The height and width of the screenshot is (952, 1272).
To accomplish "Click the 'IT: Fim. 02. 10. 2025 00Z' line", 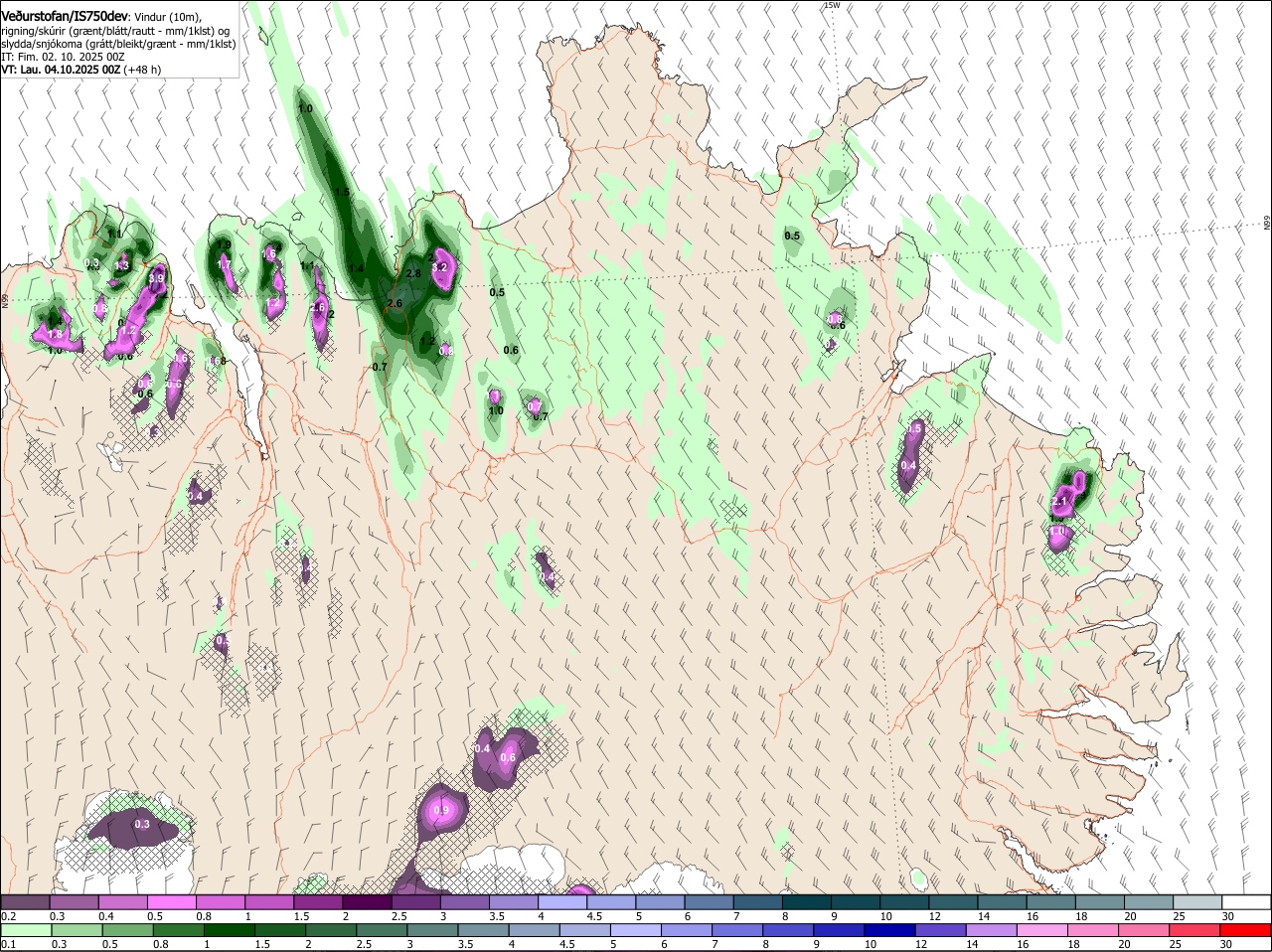I will point(63,57).
